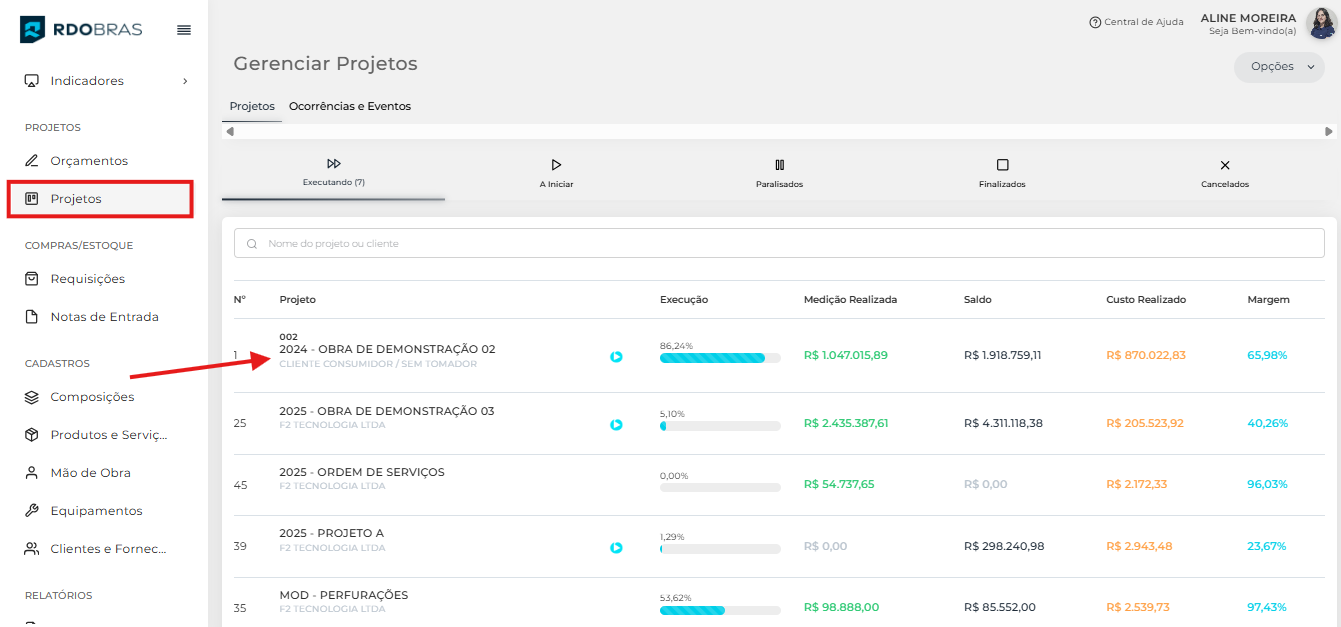Click the user profile avatar picture
Viewport: 1341px width, 627px height.
pyautogui.click(x=1320, y=23)
